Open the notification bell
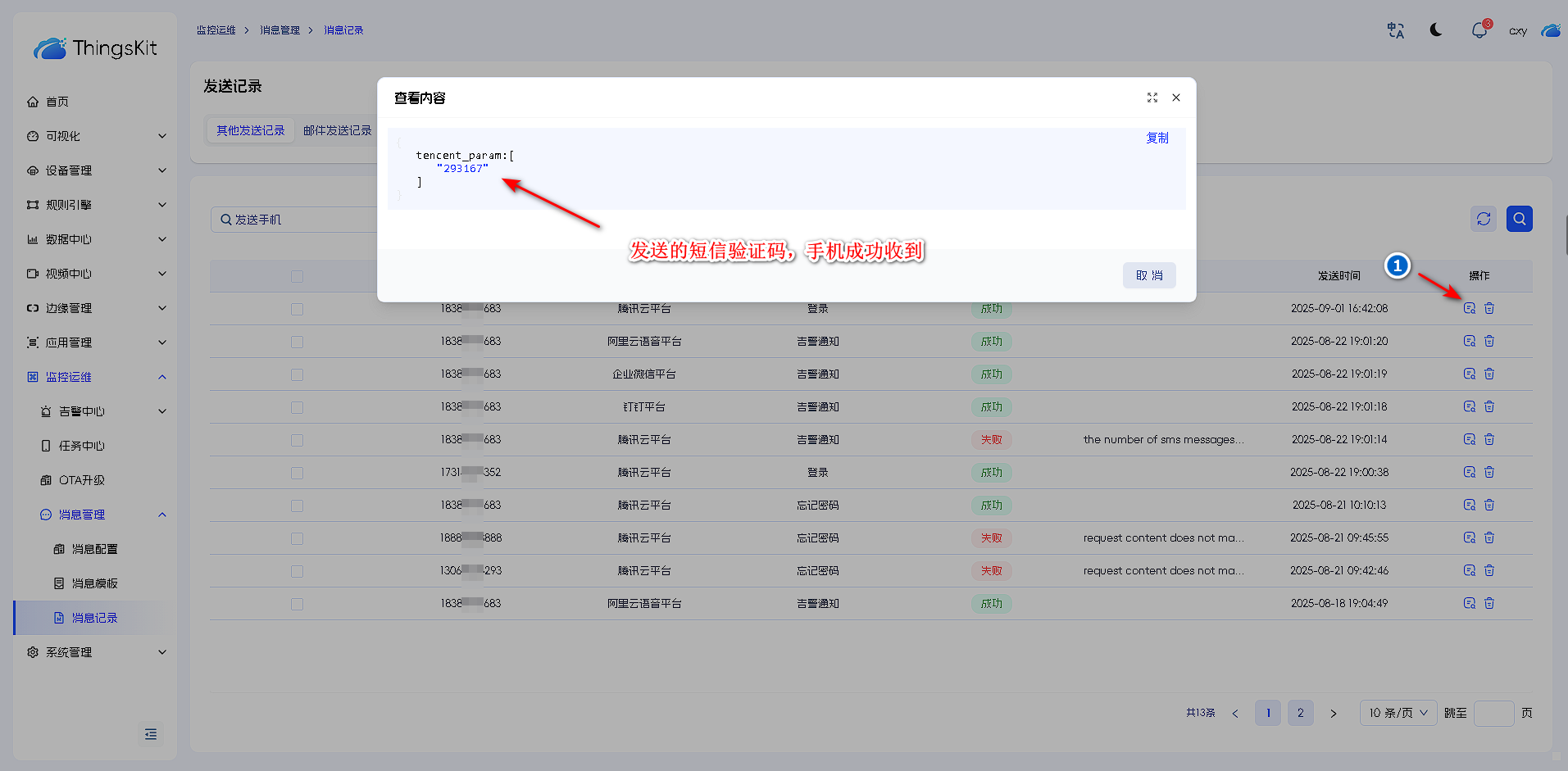 [1479, 30]
